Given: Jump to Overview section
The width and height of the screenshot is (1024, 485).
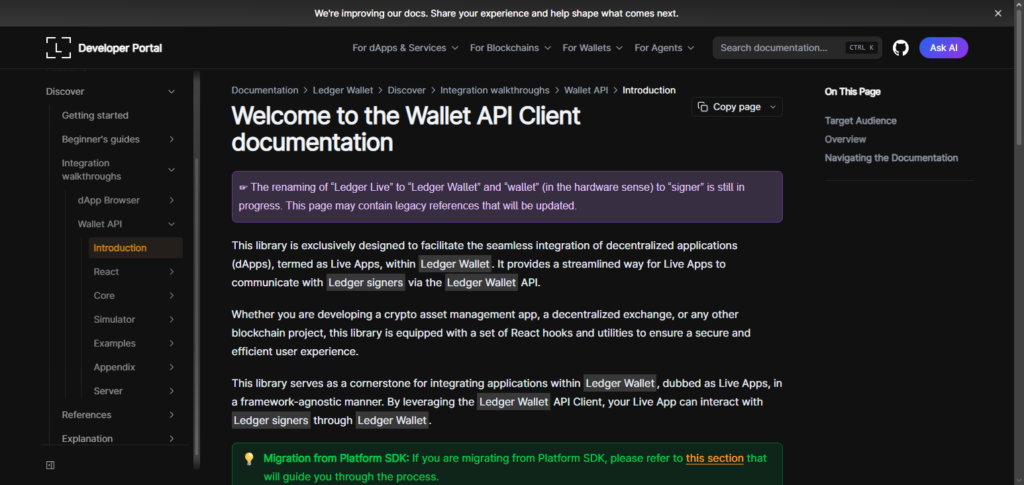Looking at the screenshot, I should click(845, 139).
